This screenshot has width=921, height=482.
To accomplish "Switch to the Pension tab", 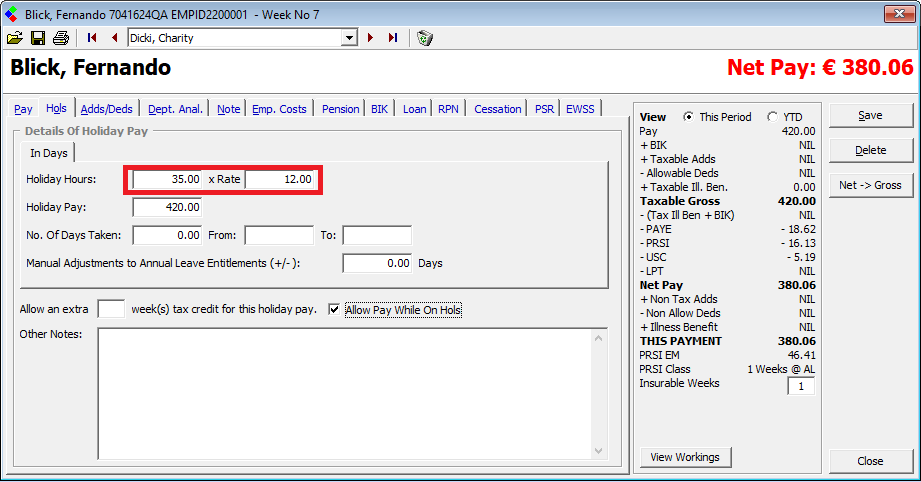I will pos(340,109).
